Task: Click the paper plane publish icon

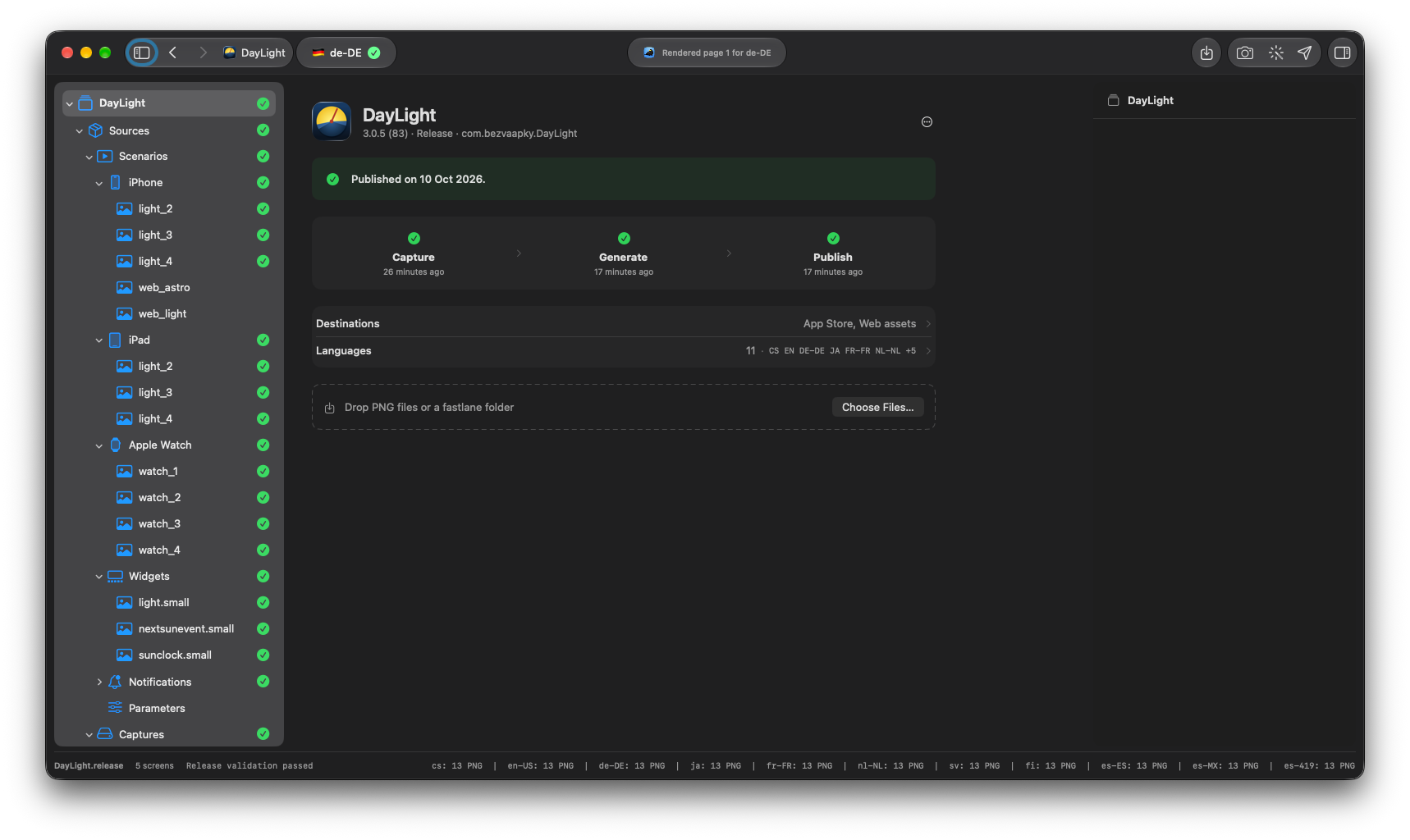Action: click(x=1304, y=52)
